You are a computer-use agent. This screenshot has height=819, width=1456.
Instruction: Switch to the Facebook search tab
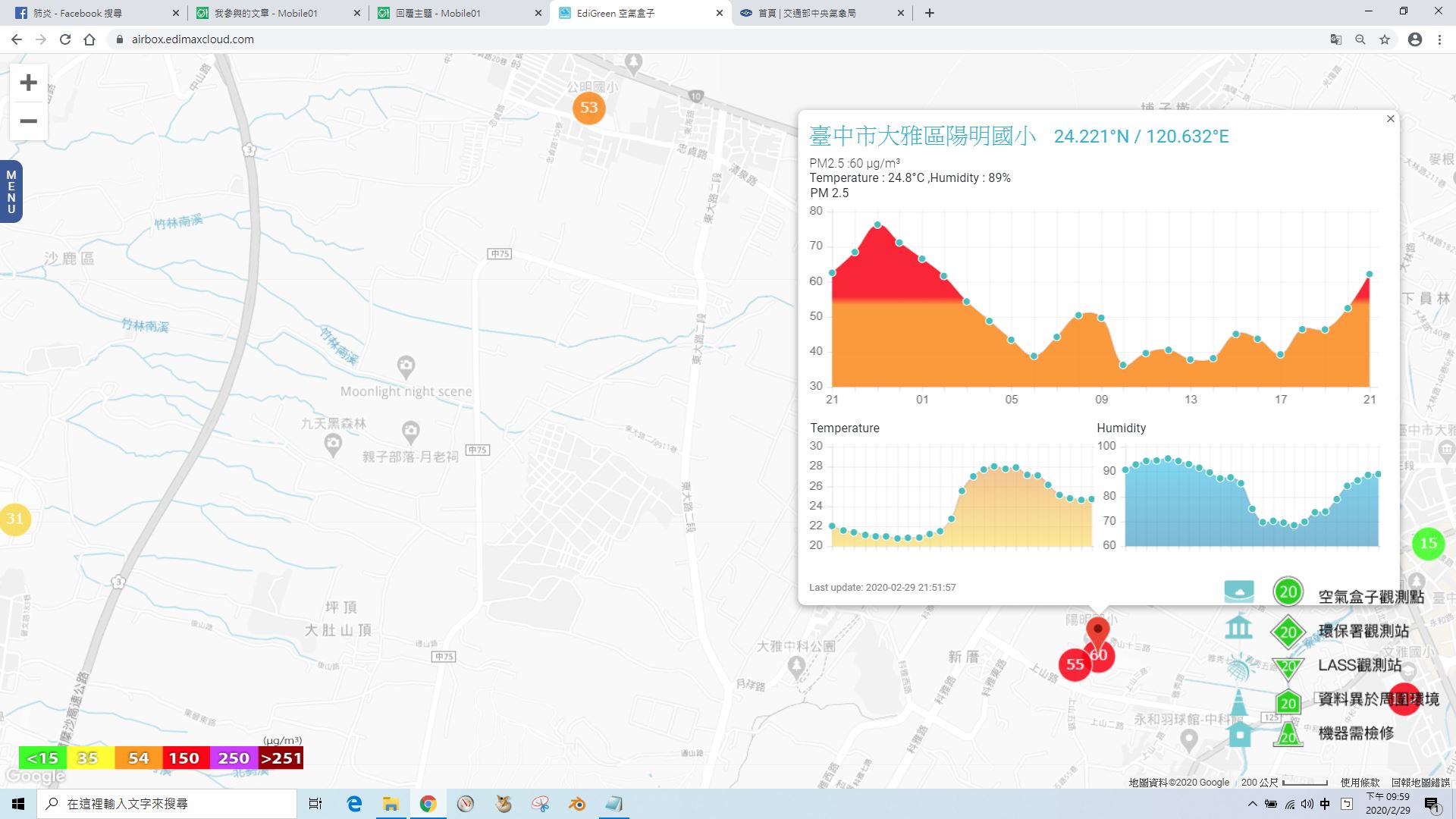pyautogui.click(x=91, y=13)
